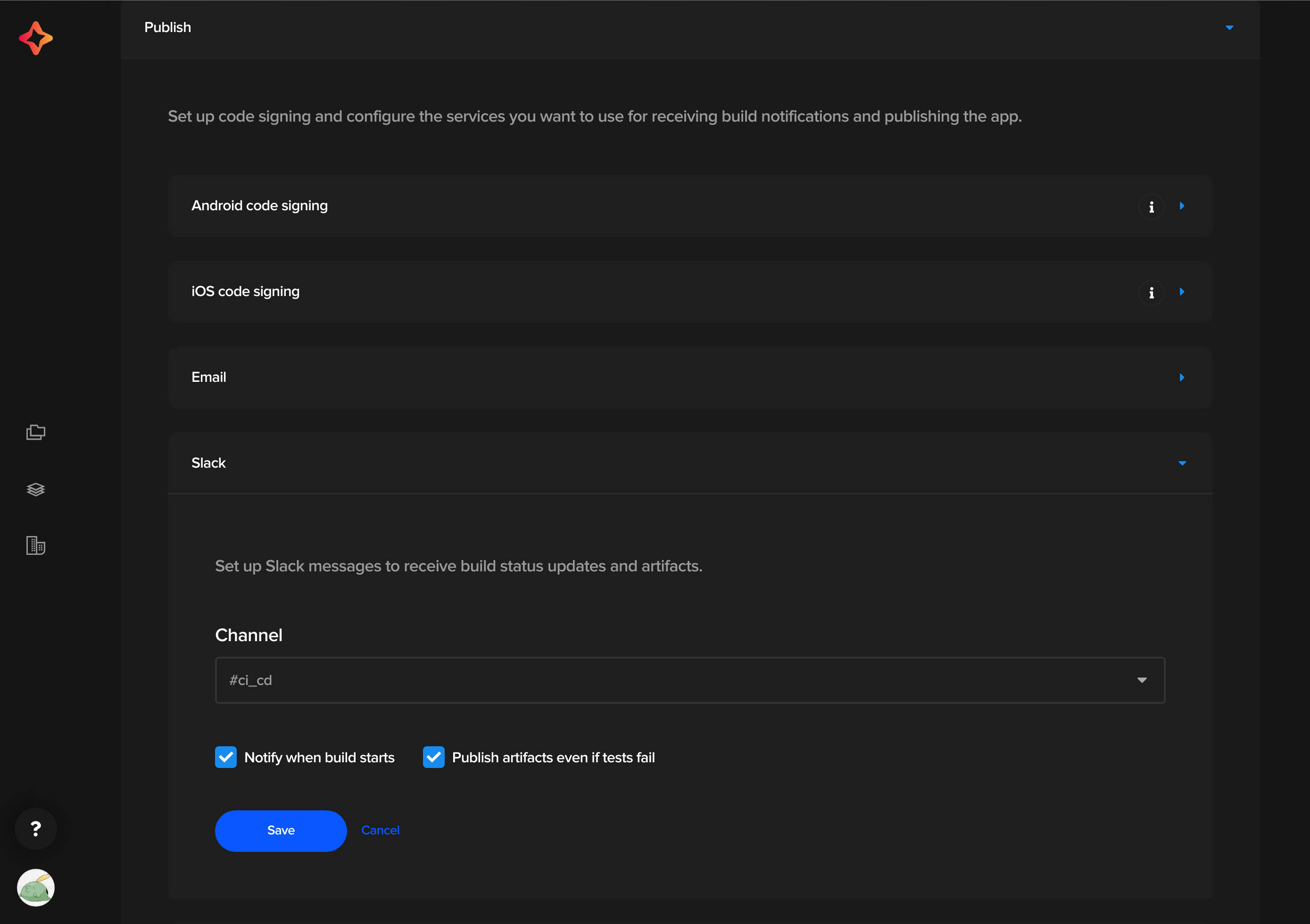Expand the iOS code signing arrow
The image size is (1310, 924).
(1182, 291)
